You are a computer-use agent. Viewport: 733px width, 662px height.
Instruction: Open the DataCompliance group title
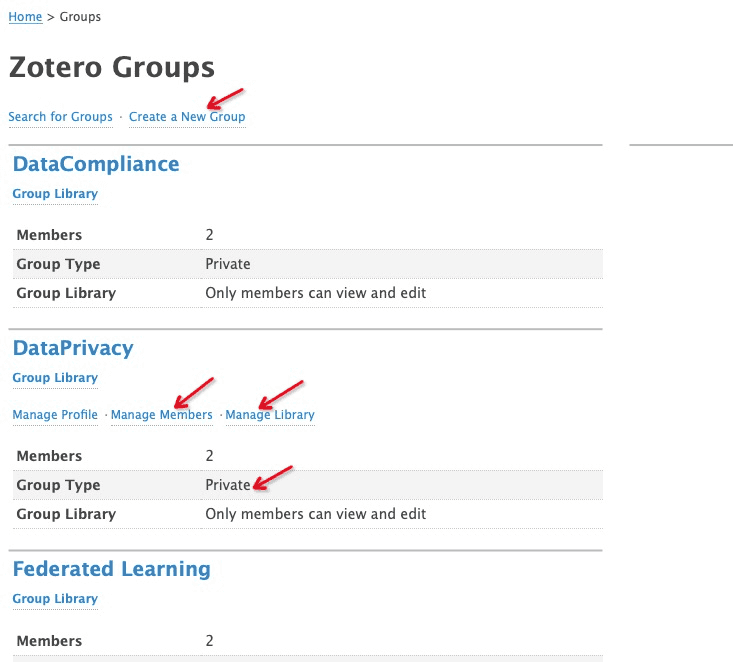coord(96,164)
